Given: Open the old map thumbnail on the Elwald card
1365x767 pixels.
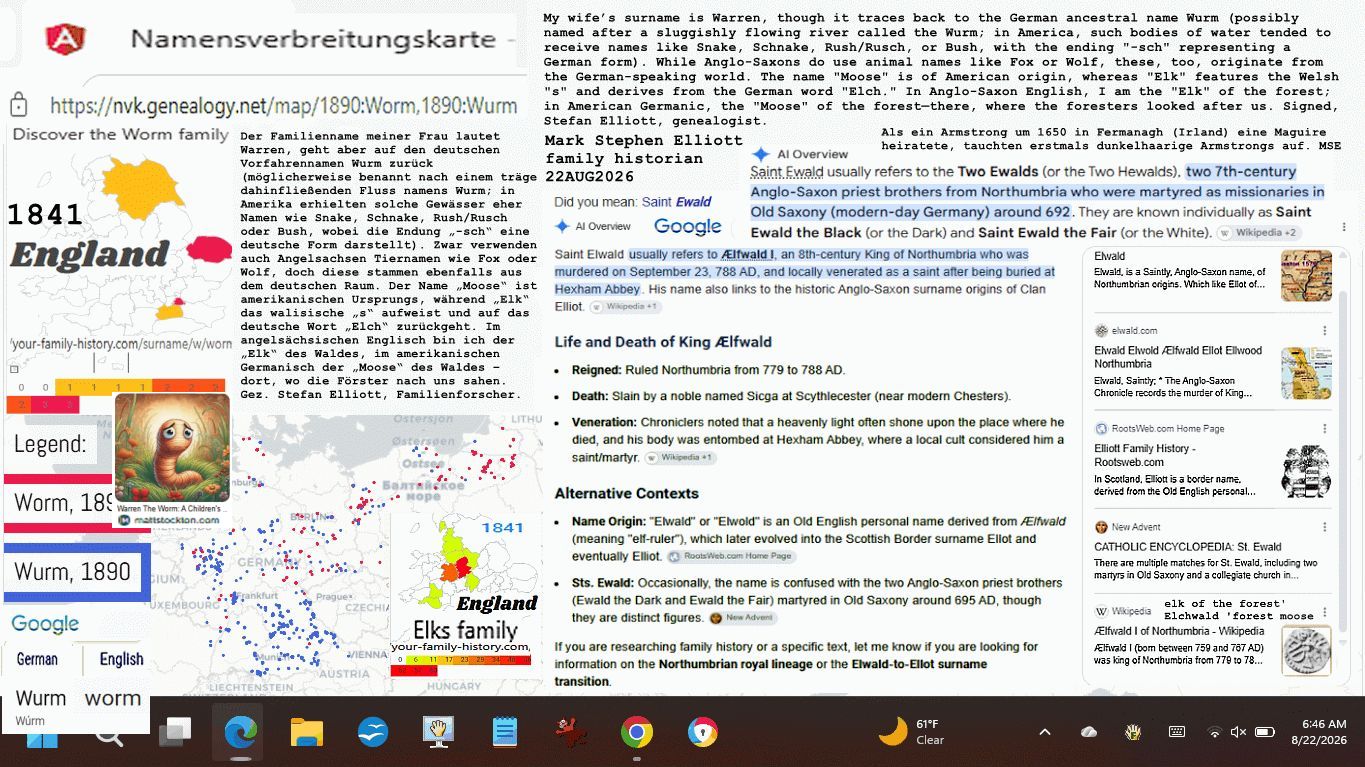Looking at the screenshot, I should 1306,276.
